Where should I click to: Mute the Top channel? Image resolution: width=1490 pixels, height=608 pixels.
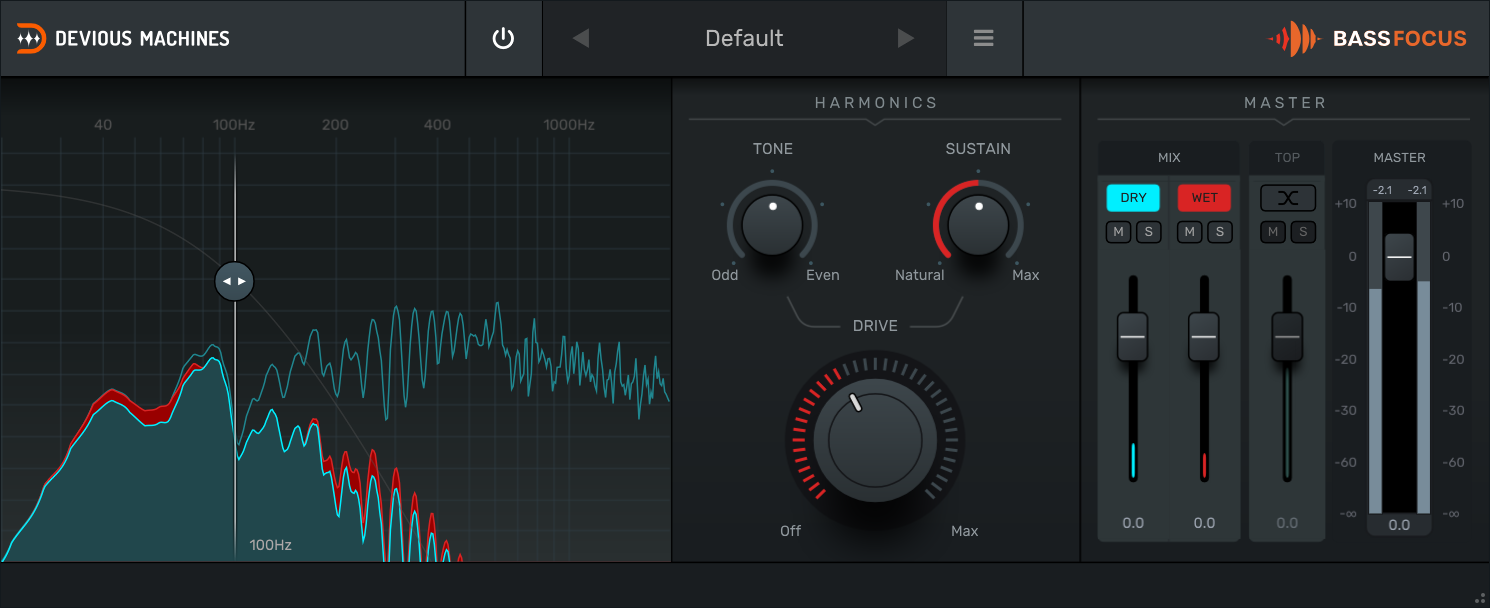1272,232
